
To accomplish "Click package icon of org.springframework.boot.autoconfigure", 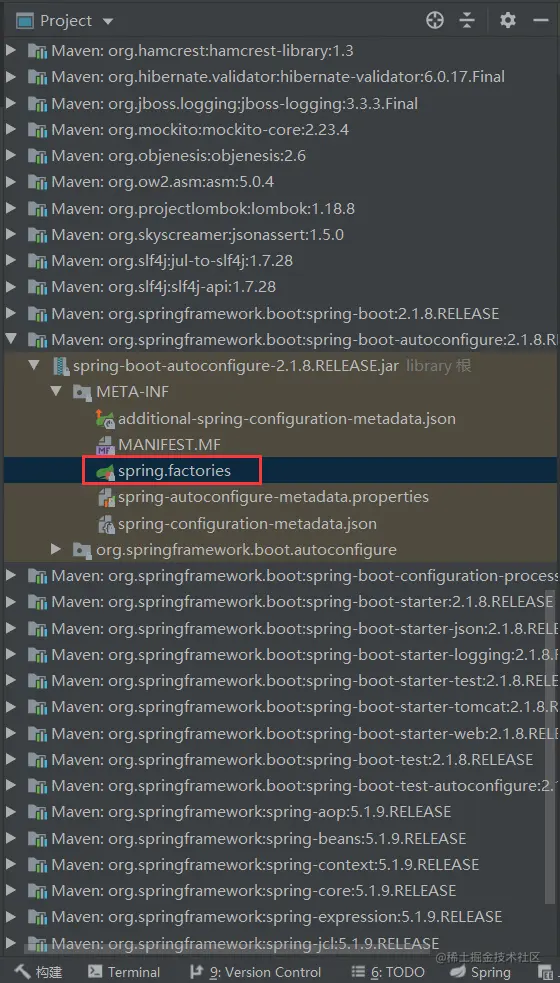I will point(83,550).
